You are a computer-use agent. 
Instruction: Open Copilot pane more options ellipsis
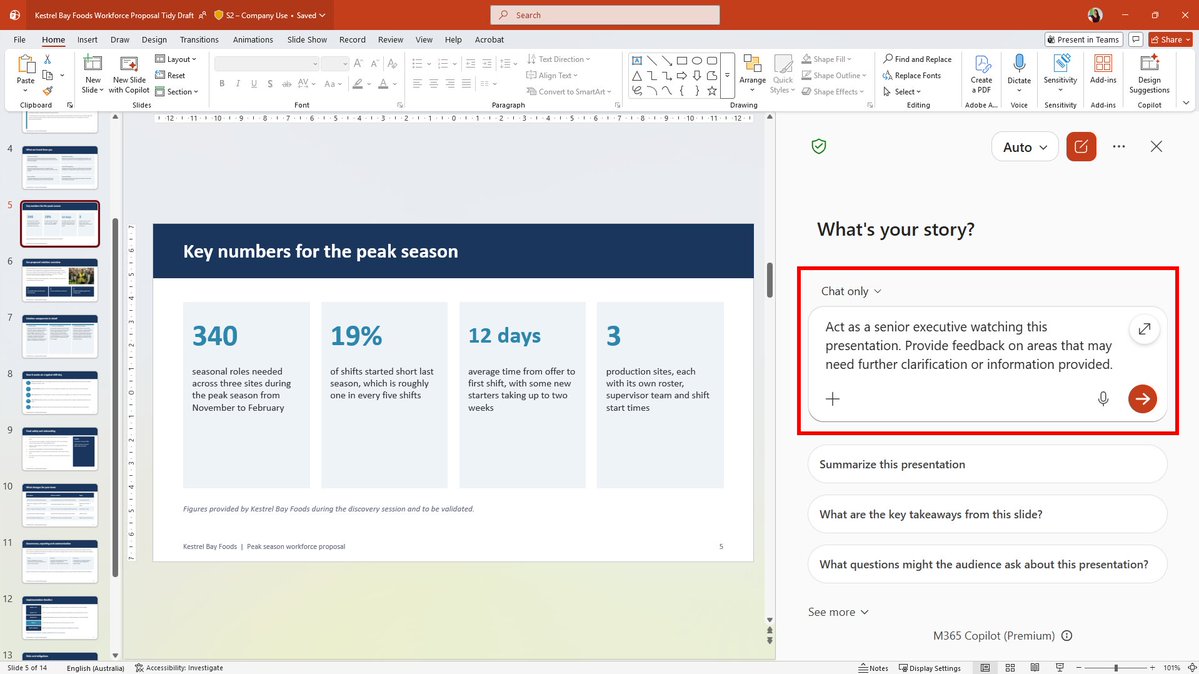[1119, 146]
